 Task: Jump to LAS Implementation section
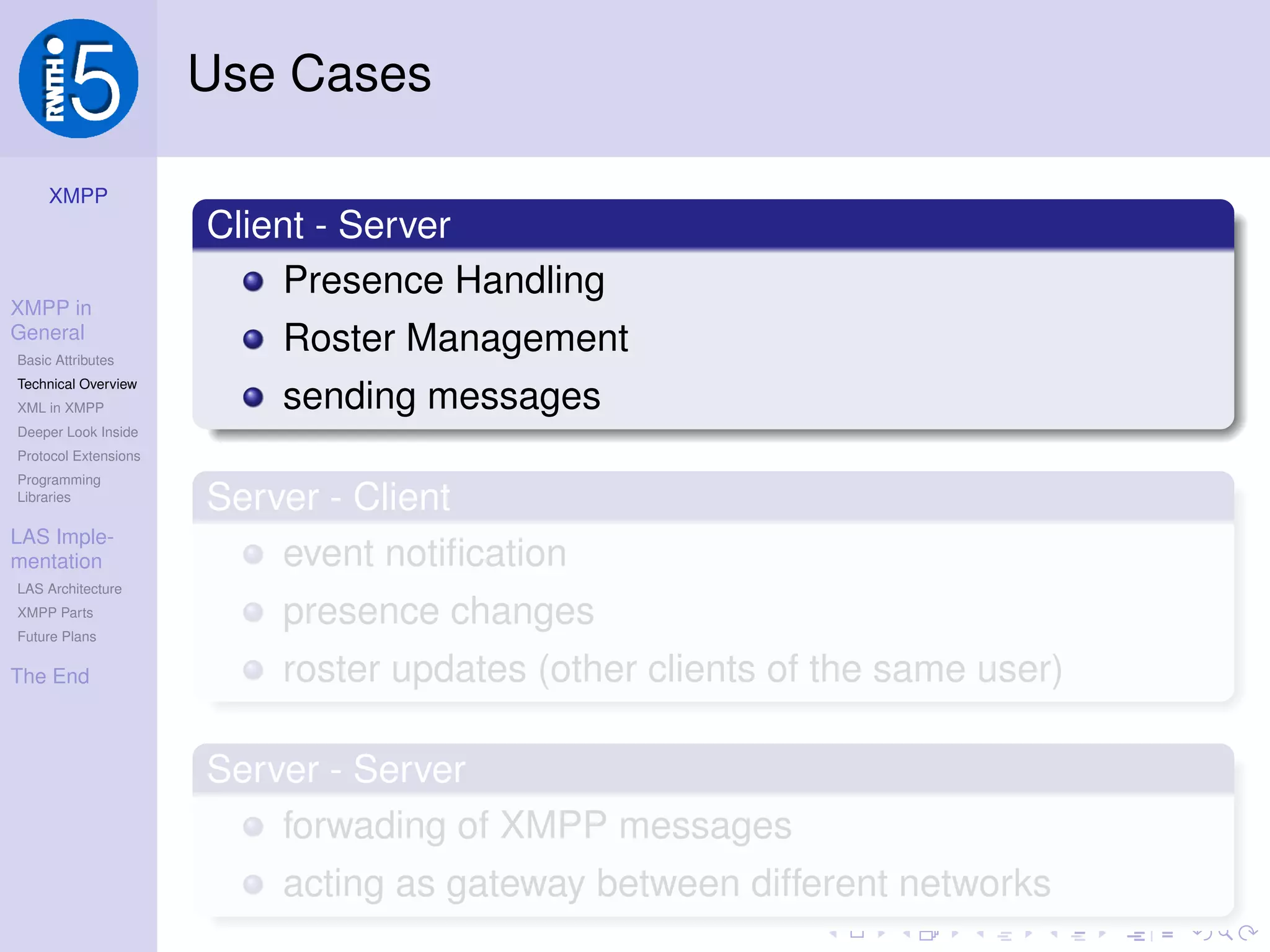click(62, 549)
